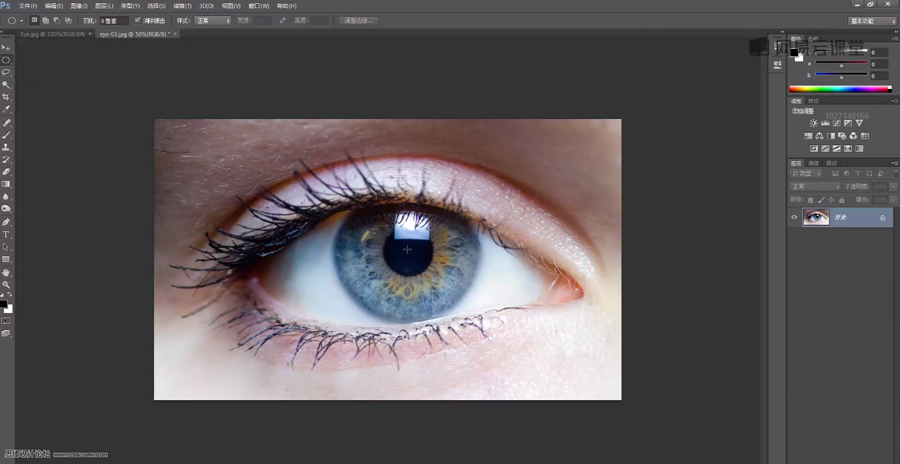
Task: Click the 调整边缘 (Refine Edge) button
Action: coord(358,20)
